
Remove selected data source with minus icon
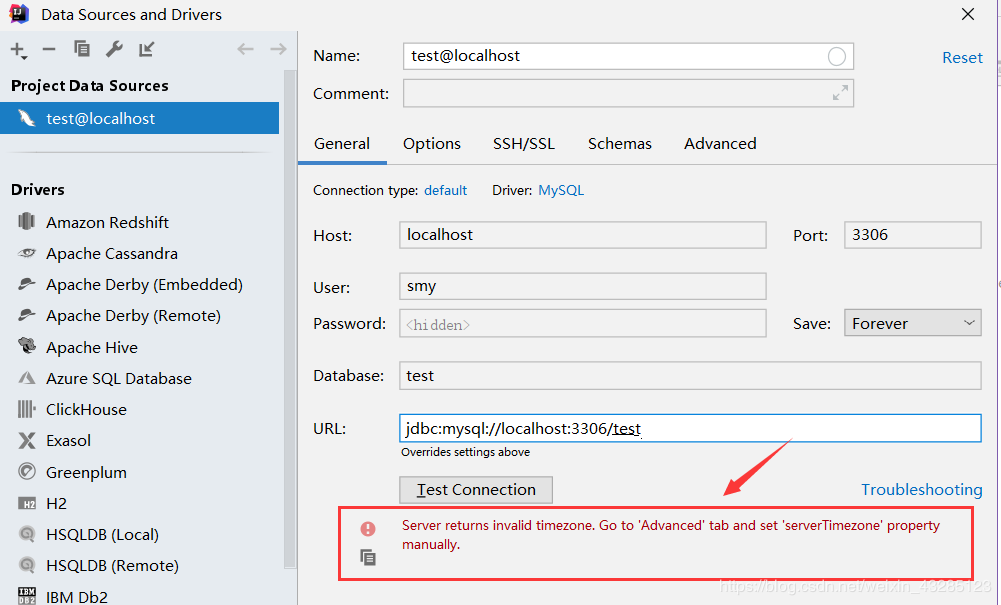pyautogui.click(x=49, y=49)
